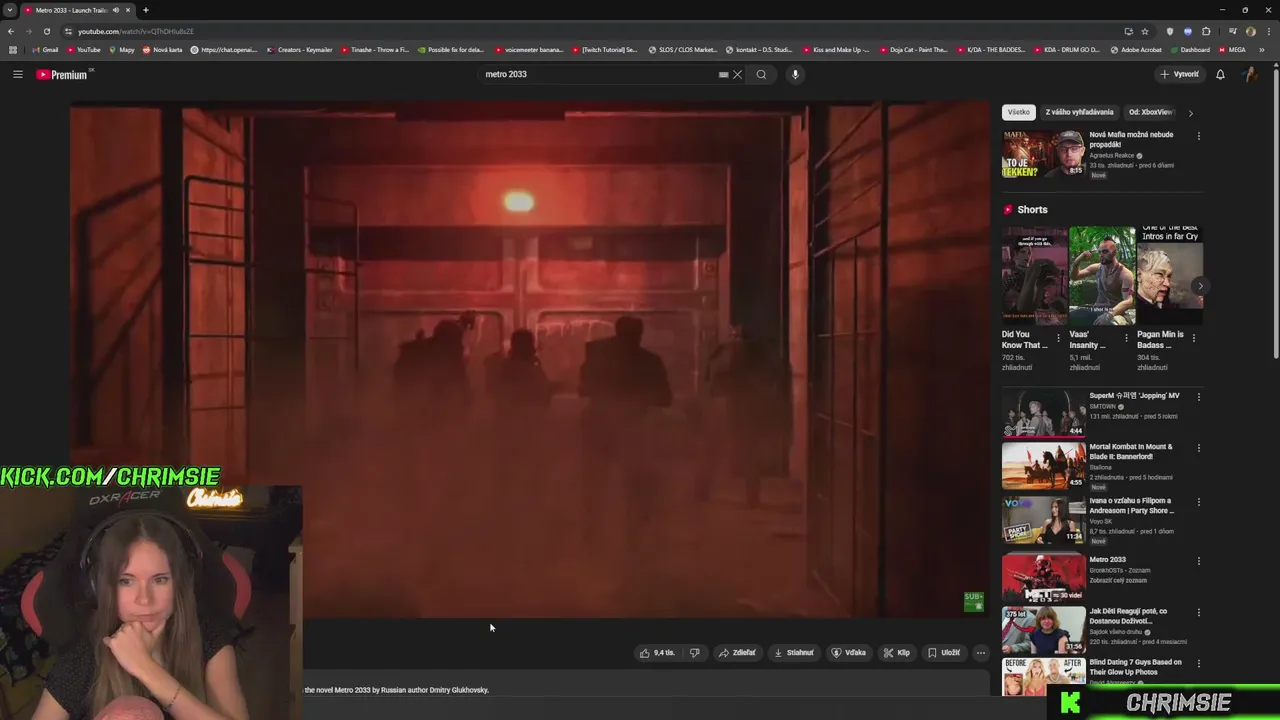
Task: Show next Shorts with carousel arrow
Action: click(x=1200, y=286)
